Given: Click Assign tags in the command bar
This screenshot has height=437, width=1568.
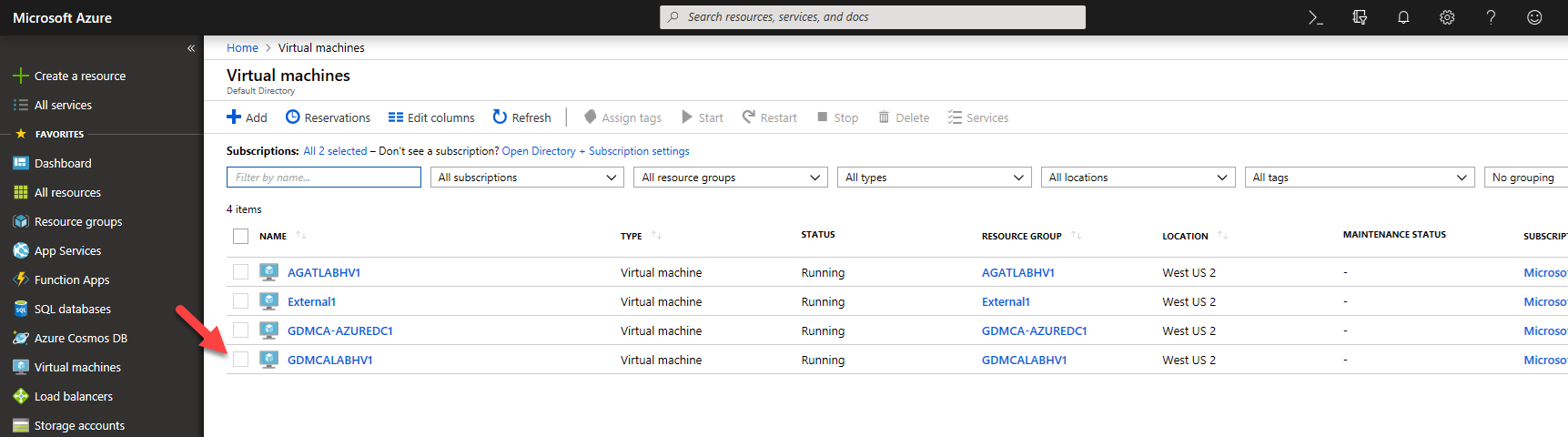Looking at the screenshot, I should [x=622, y=117].
